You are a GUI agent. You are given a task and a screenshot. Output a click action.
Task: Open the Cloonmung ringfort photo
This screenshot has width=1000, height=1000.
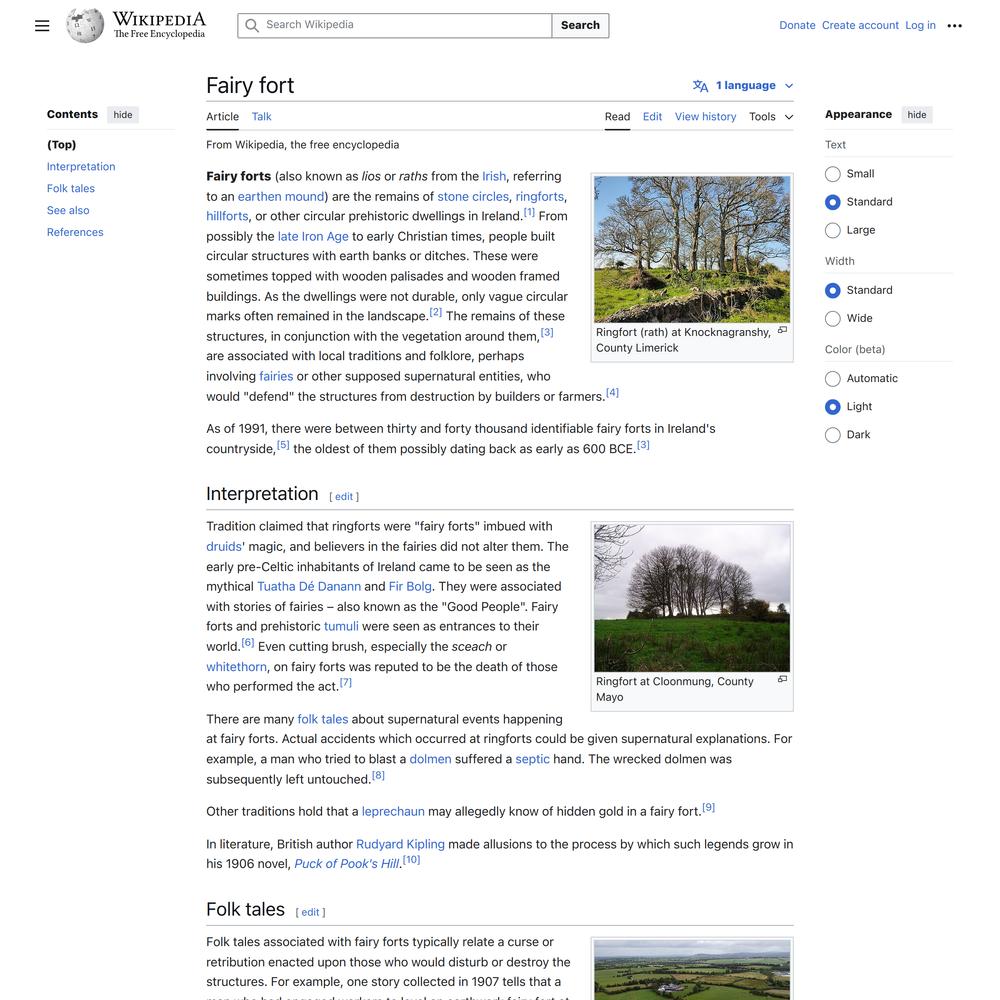coord(692,598)
